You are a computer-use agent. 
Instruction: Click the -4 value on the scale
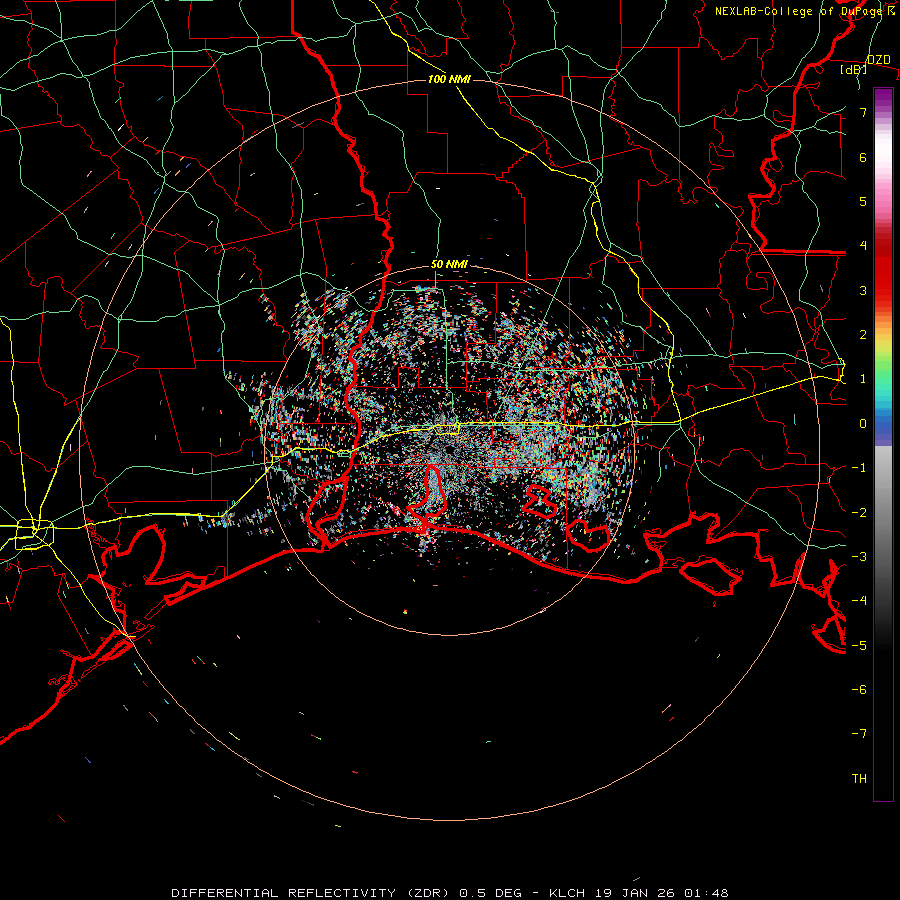coord(859,601)
